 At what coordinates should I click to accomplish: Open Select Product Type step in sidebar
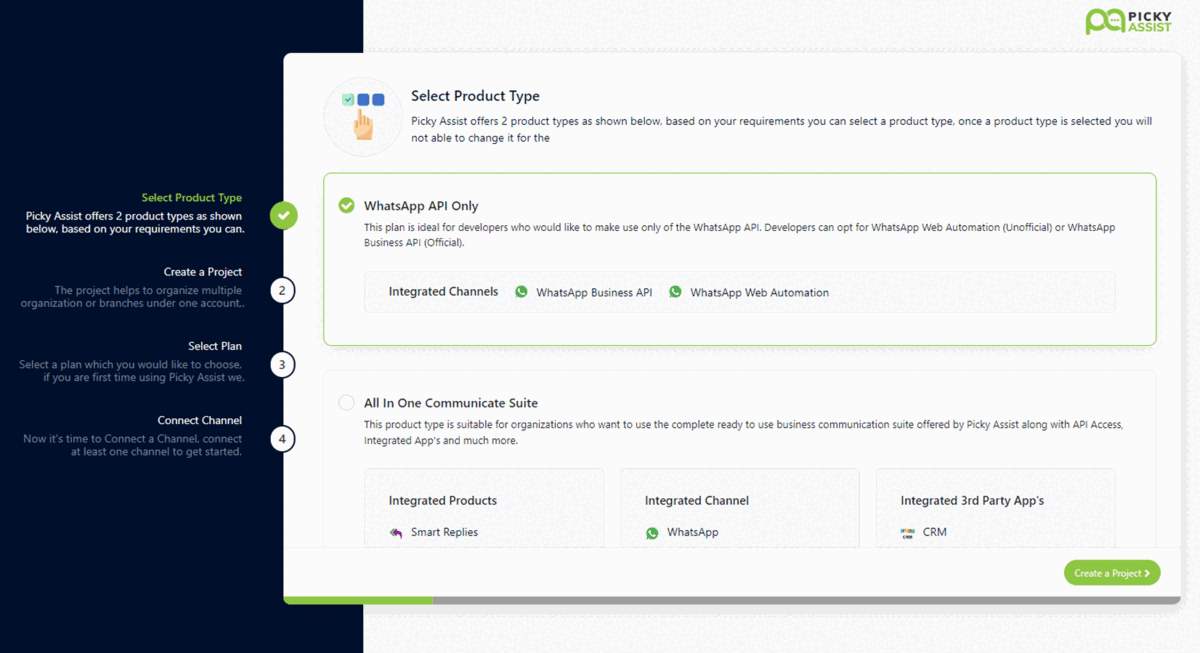click(x=192, y=198)
